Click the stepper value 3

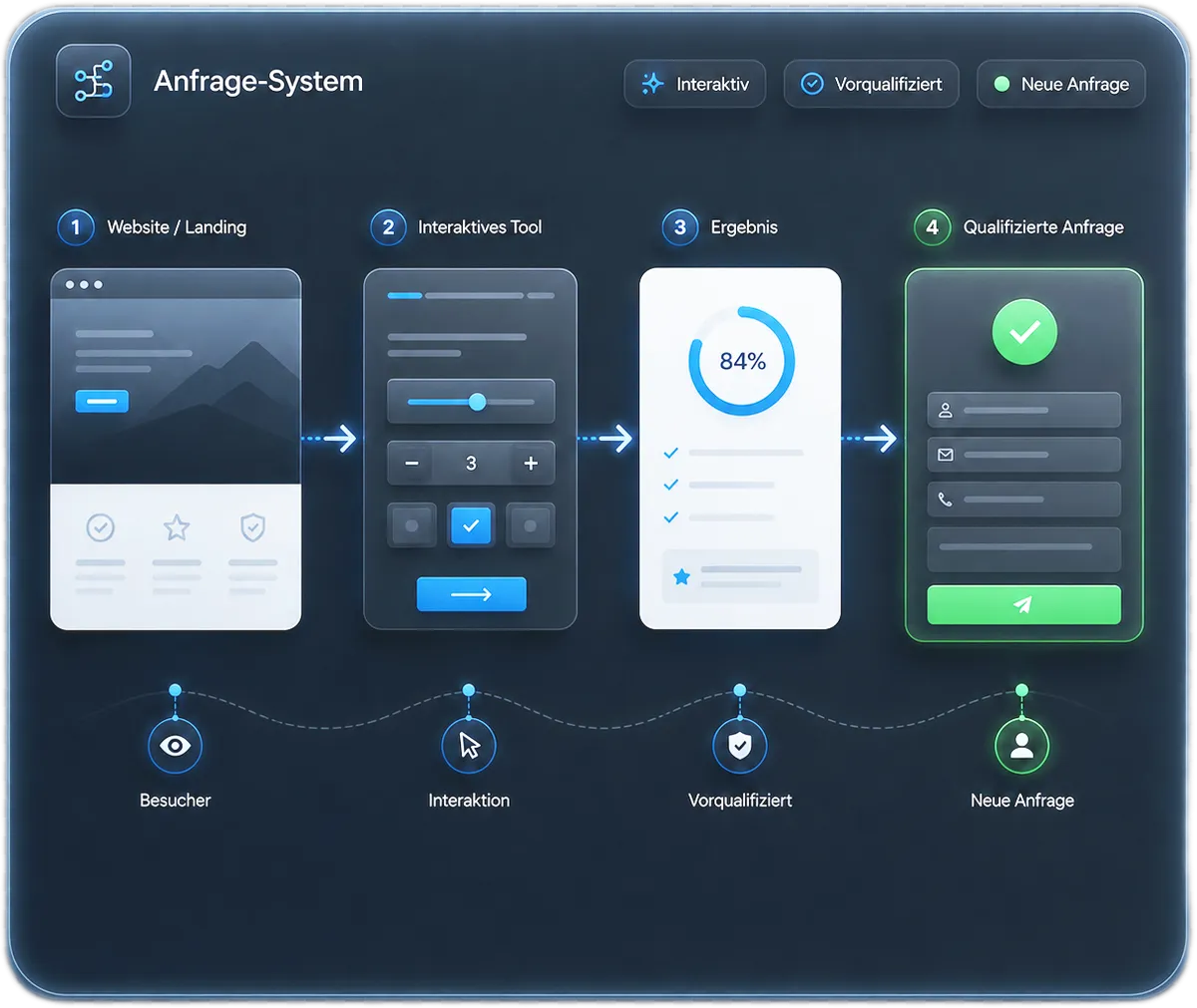[x=471, y=463]
